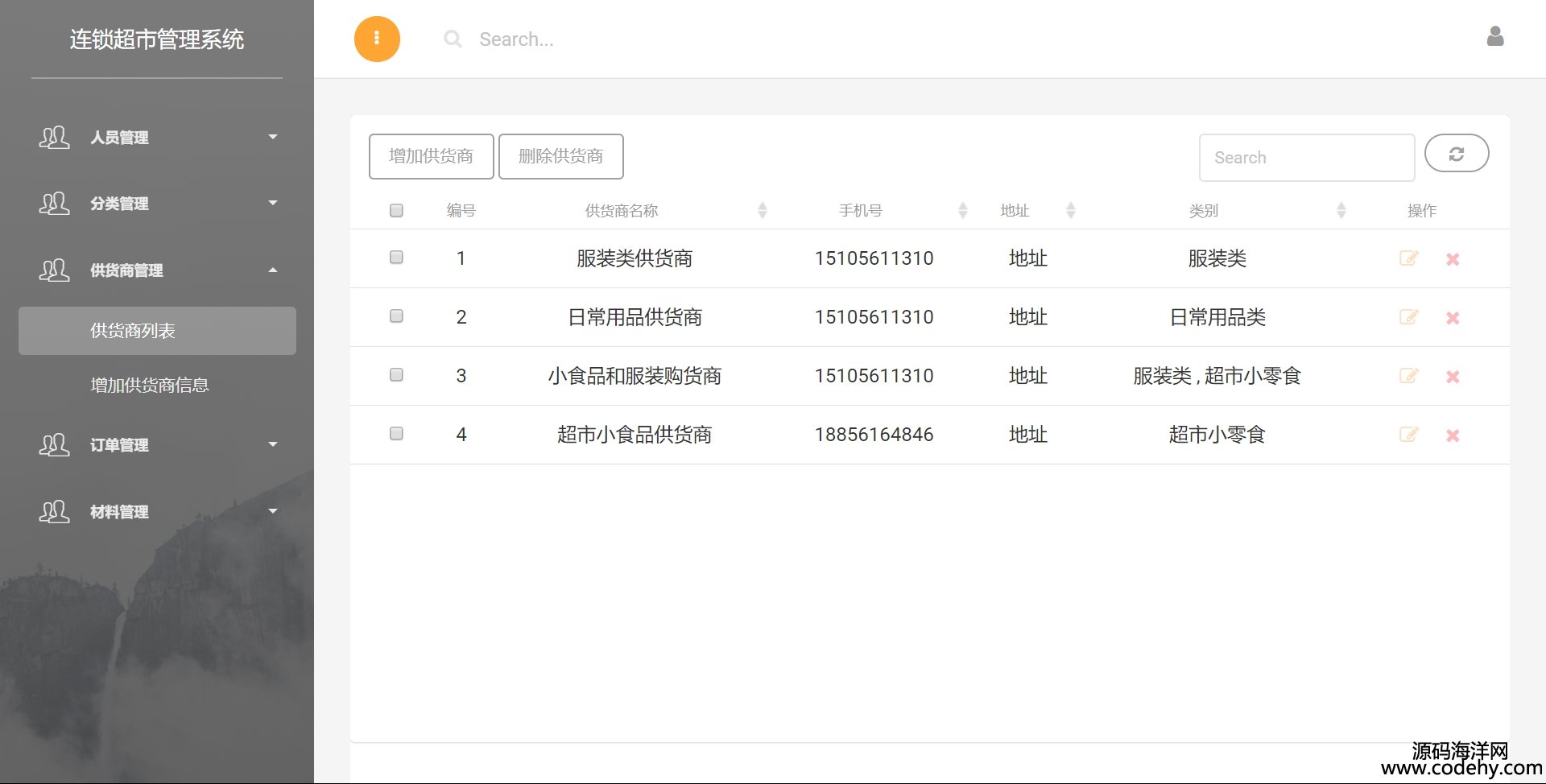
Task: Edit the 小食品和服装购货商 supplier
Action: tap(1408, 376)
